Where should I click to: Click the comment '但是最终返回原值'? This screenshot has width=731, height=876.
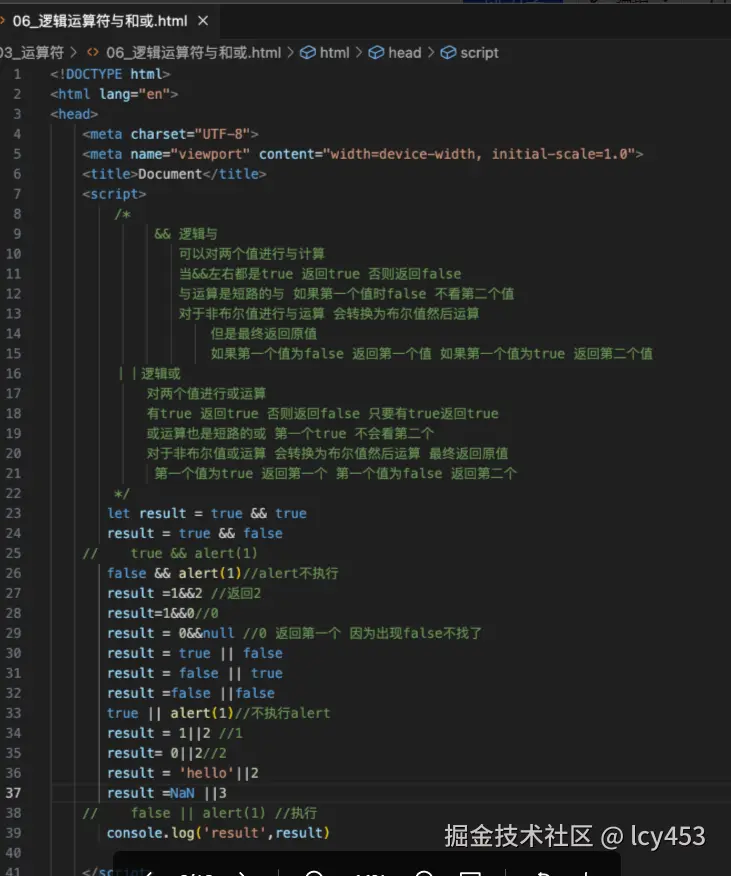click(x=264, y=334)
